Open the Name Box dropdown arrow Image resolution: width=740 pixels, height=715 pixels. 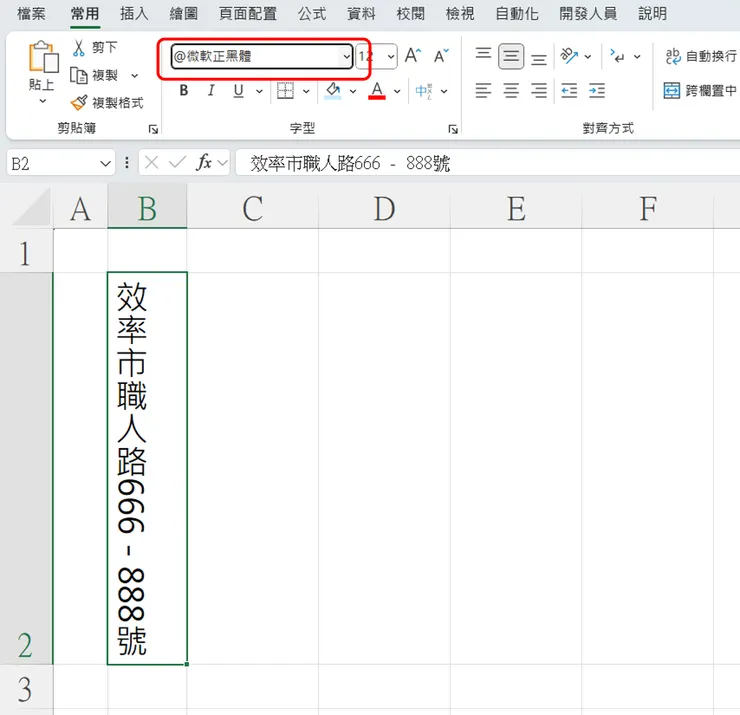[x=105, y=164]
